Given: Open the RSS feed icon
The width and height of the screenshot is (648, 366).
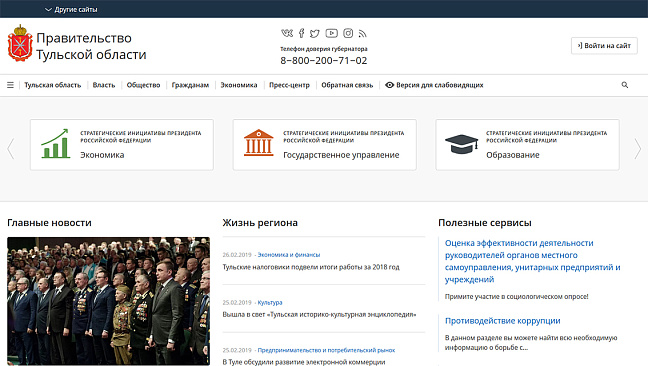Looking at the screenshot, I should pos(362,33).
